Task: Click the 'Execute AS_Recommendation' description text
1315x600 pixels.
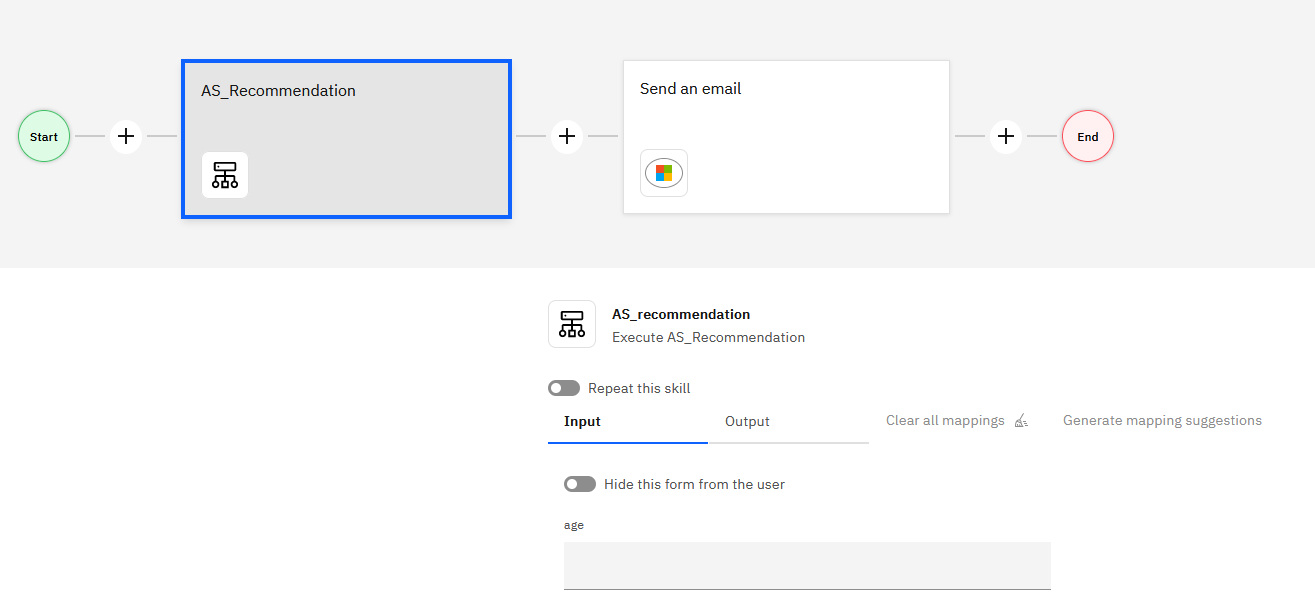Action: pyautogui.click(x=708, y=337)
